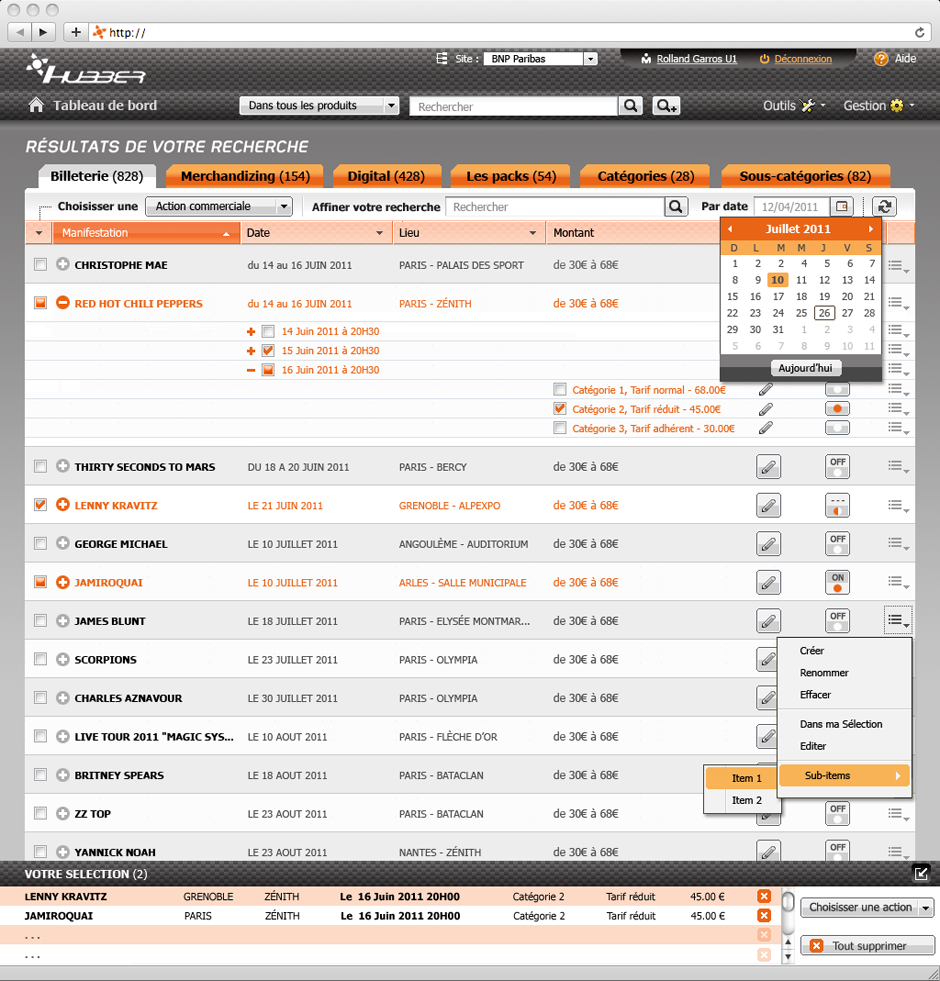Open the Action commerciale dropdown
940x981 pixels.
click(x=219, y=206)
